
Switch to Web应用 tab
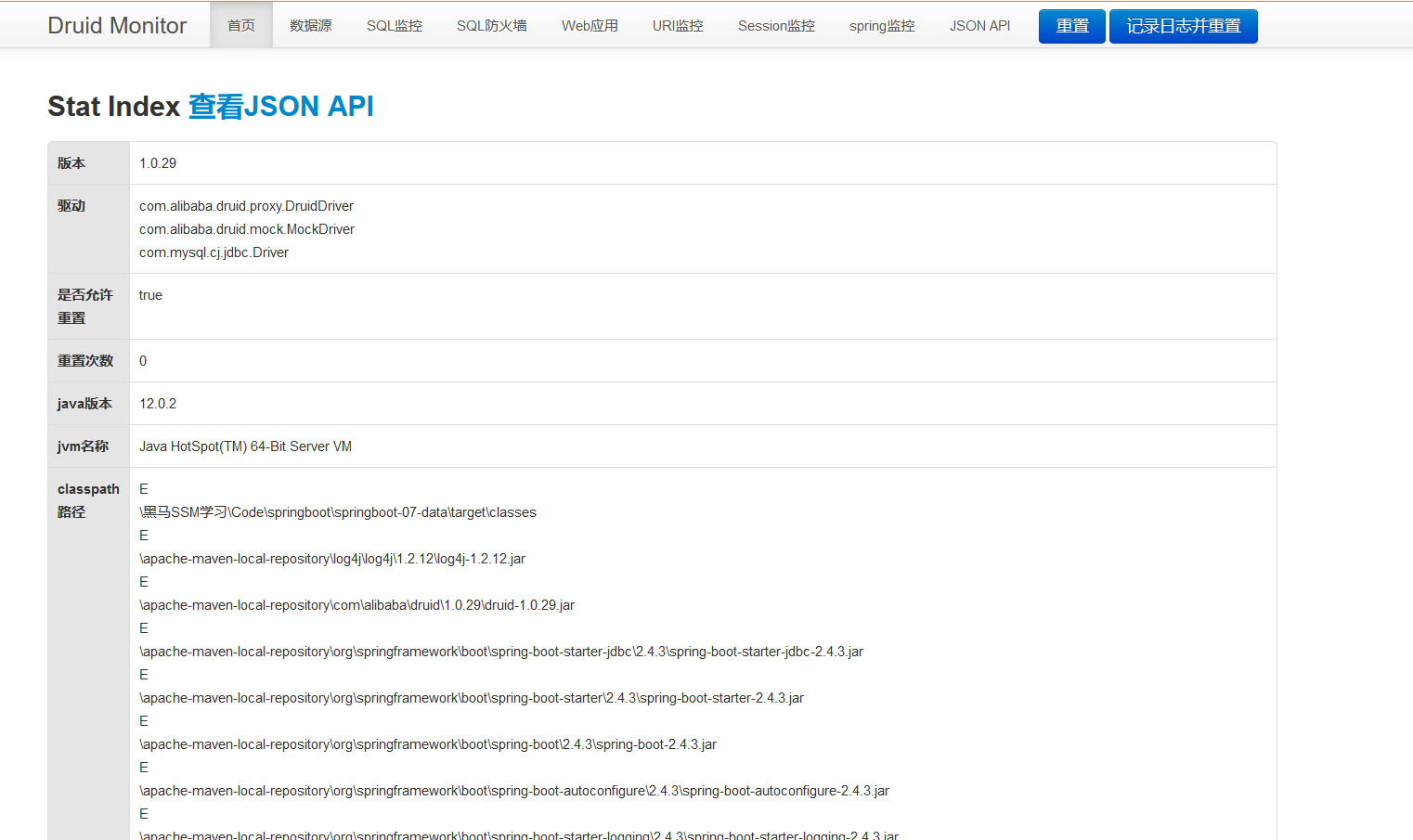590,25
